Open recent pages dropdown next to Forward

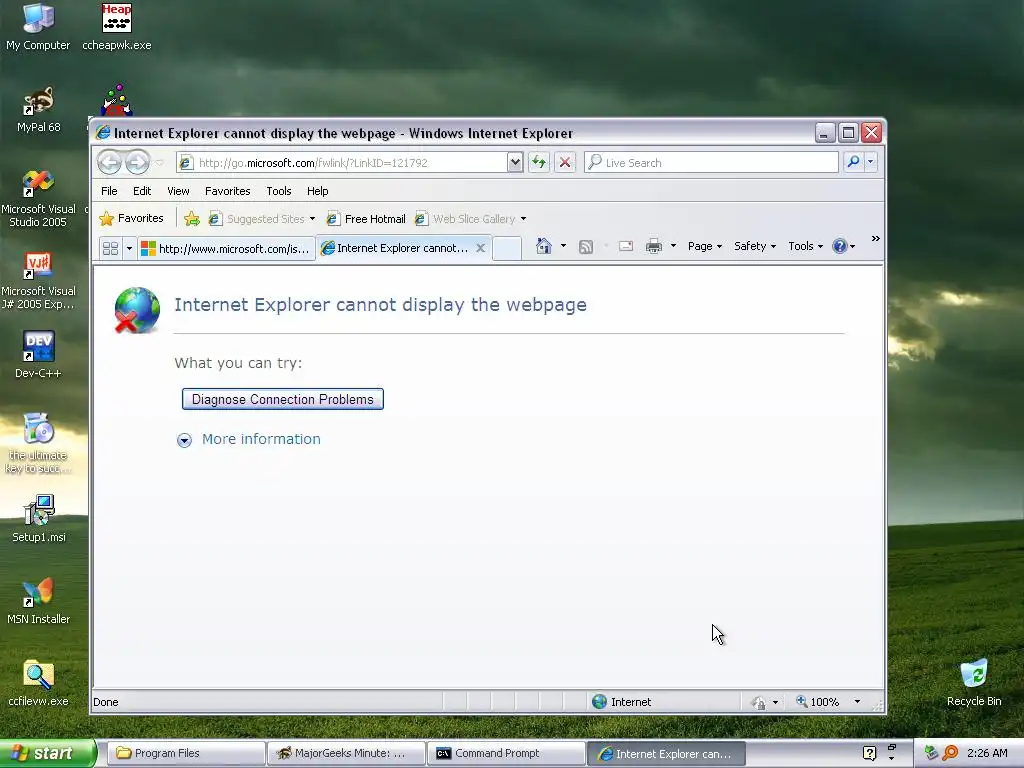[159, 163]
